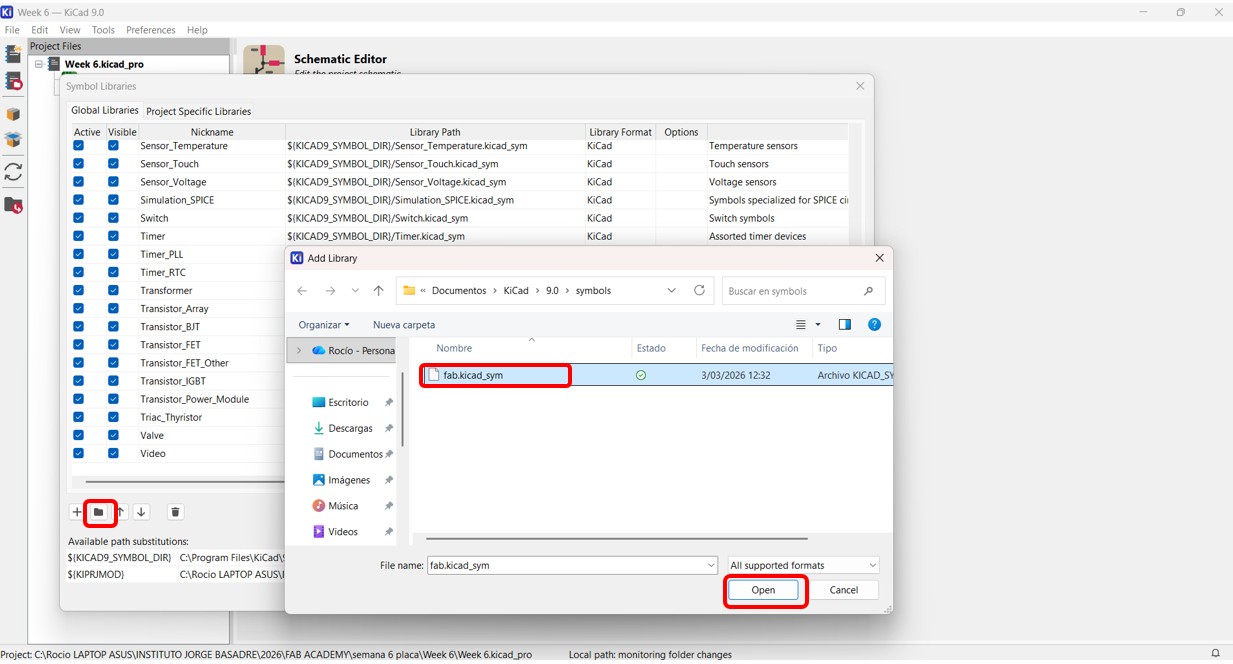Go forward in Add Library dialog
The image size is (1233, 664).
[x=330, y=291]
